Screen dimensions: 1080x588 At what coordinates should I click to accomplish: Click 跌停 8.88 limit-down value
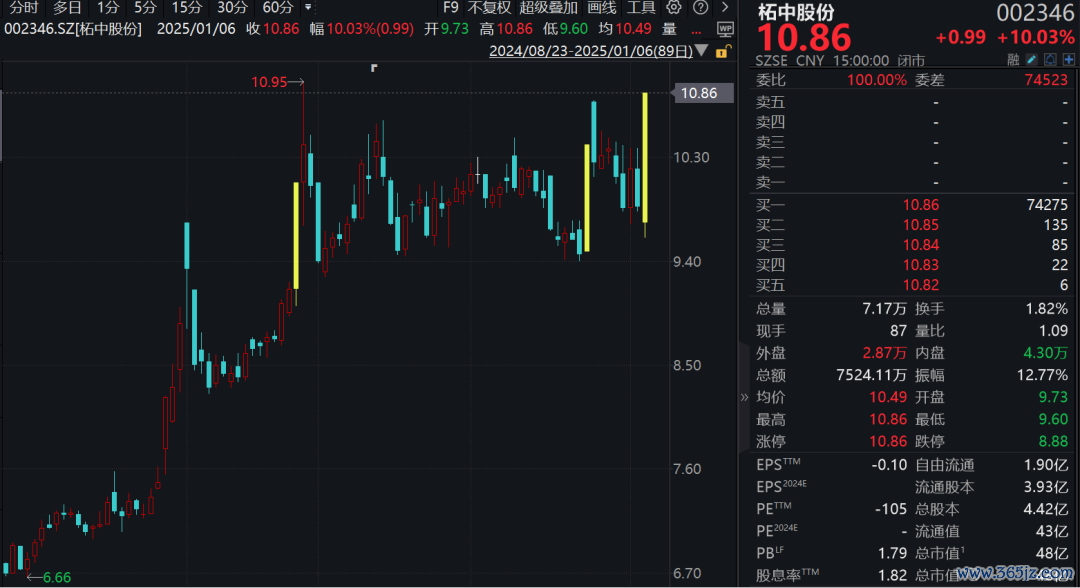click(x=1053, y=441)
